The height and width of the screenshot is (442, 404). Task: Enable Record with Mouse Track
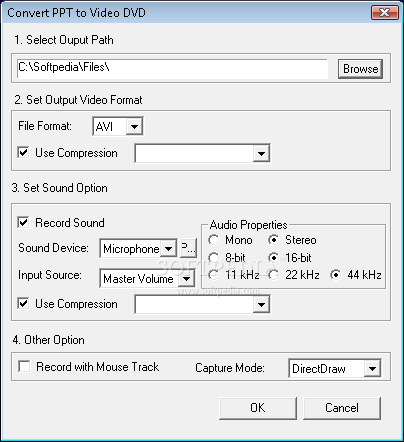(x=24, y=366)
